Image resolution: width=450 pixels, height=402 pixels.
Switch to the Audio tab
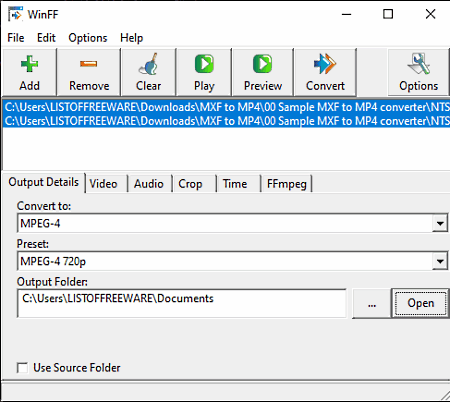[149, 184]
